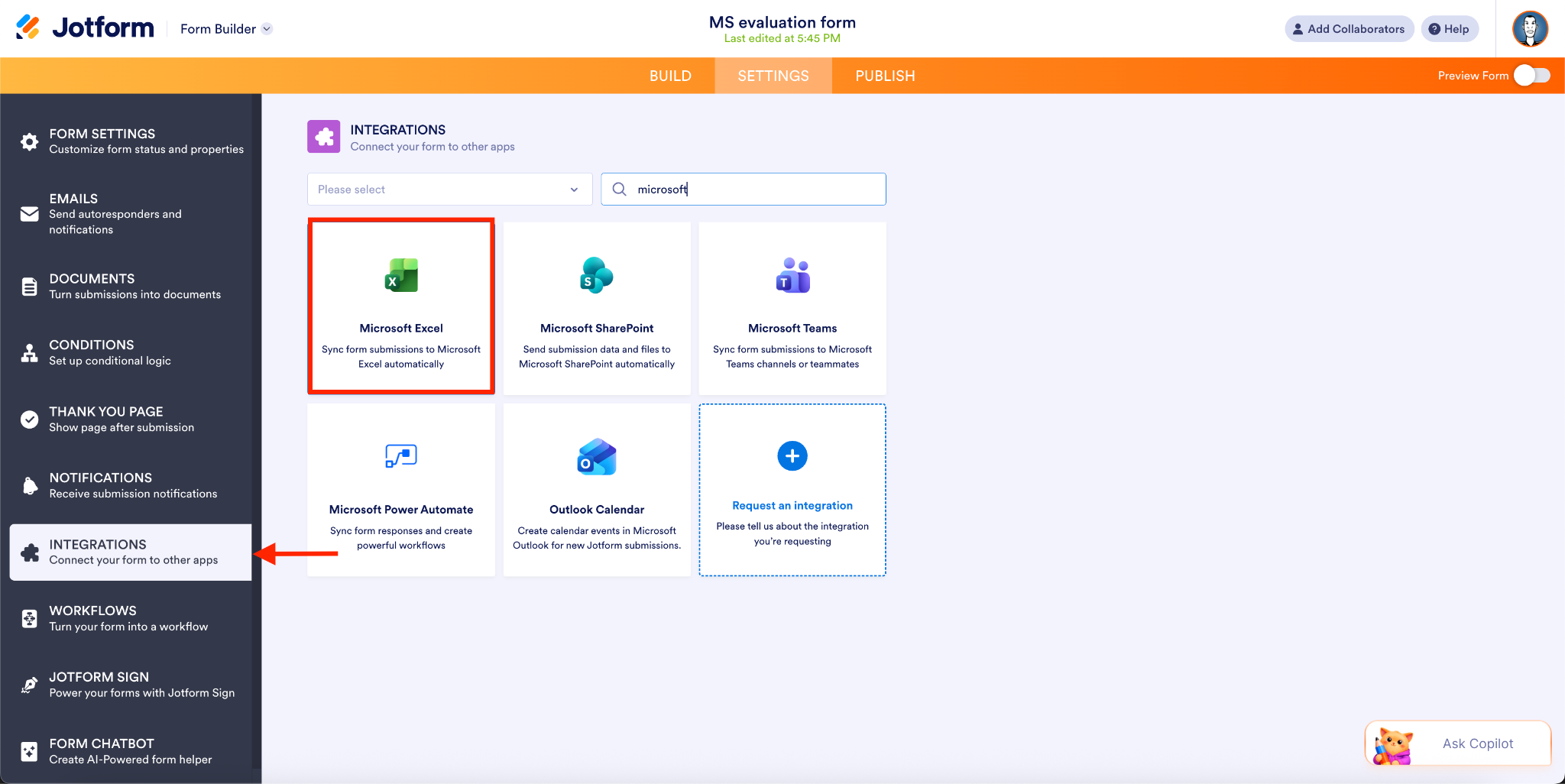The image size is (1565, 784).
Task: Click the Form Settings gear icon
Action: click(x=28, y=141)
